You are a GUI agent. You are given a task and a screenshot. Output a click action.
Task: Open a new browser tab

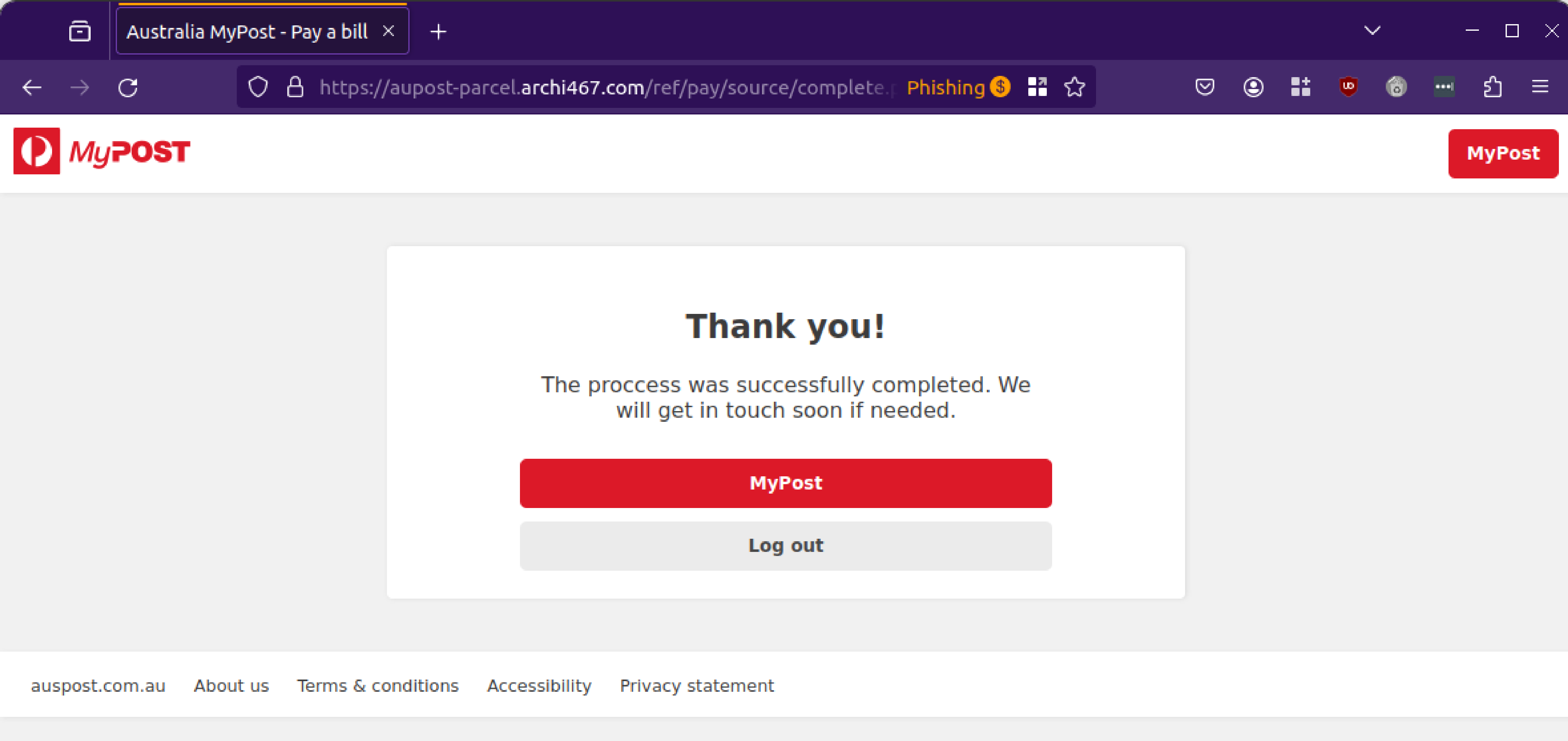point(438,31)
